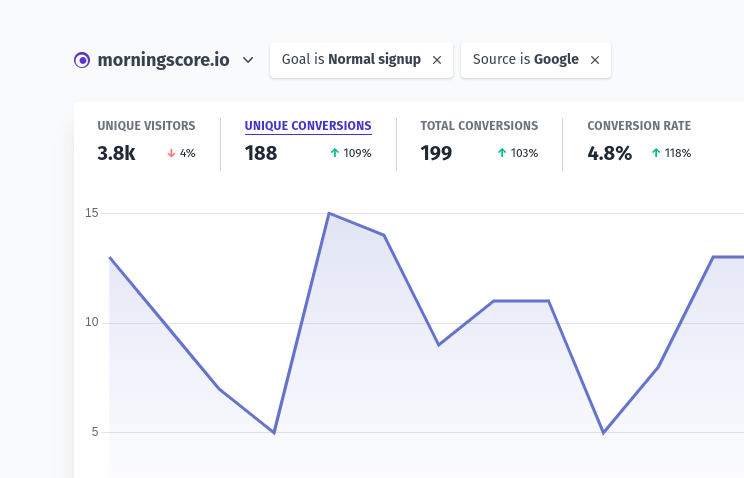744x478 pixels.
Task: Select the Total Conversions metric
Action: [x=479, y=126]
